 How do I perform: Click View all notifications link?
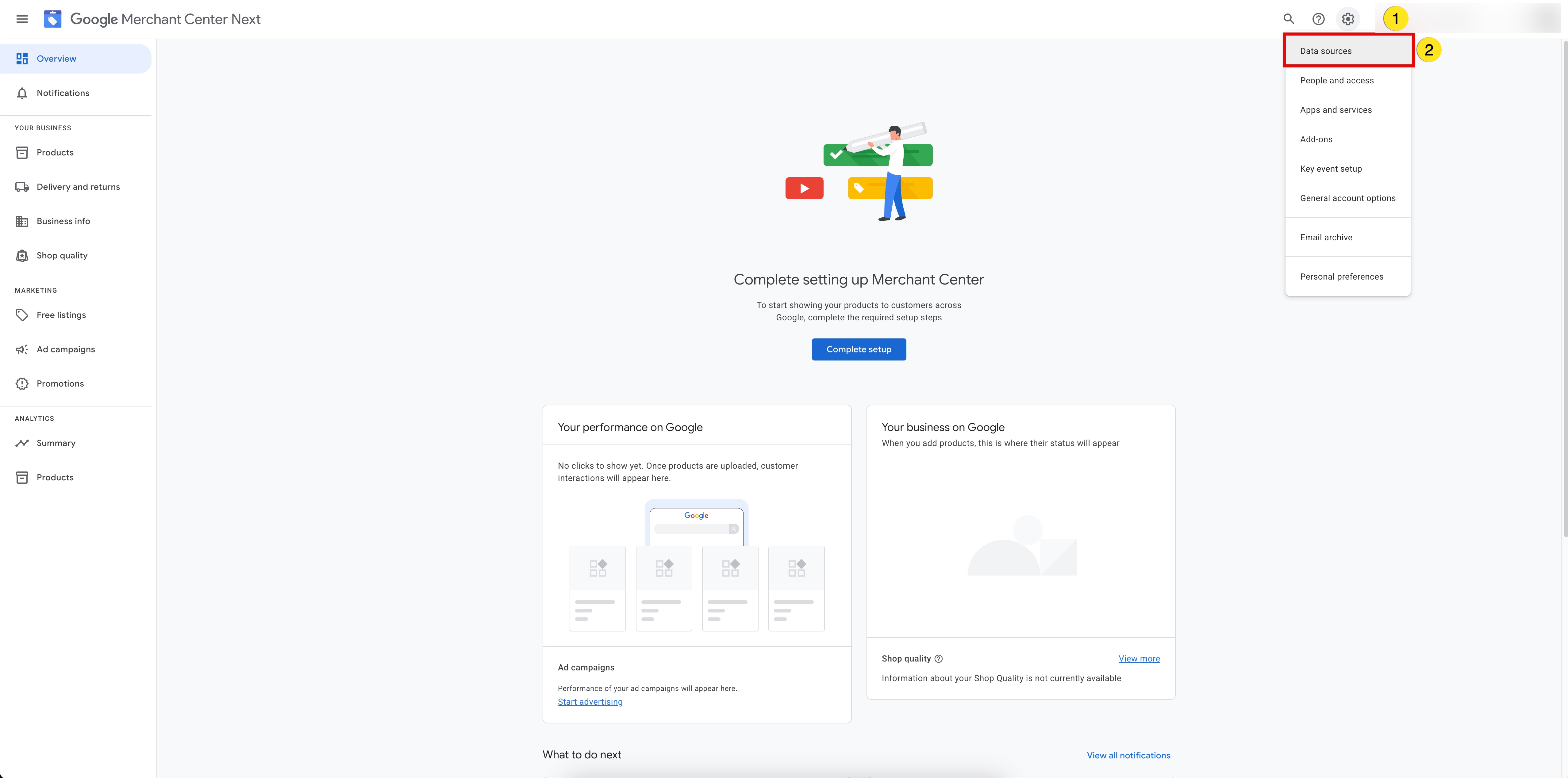pos(1128,756)
